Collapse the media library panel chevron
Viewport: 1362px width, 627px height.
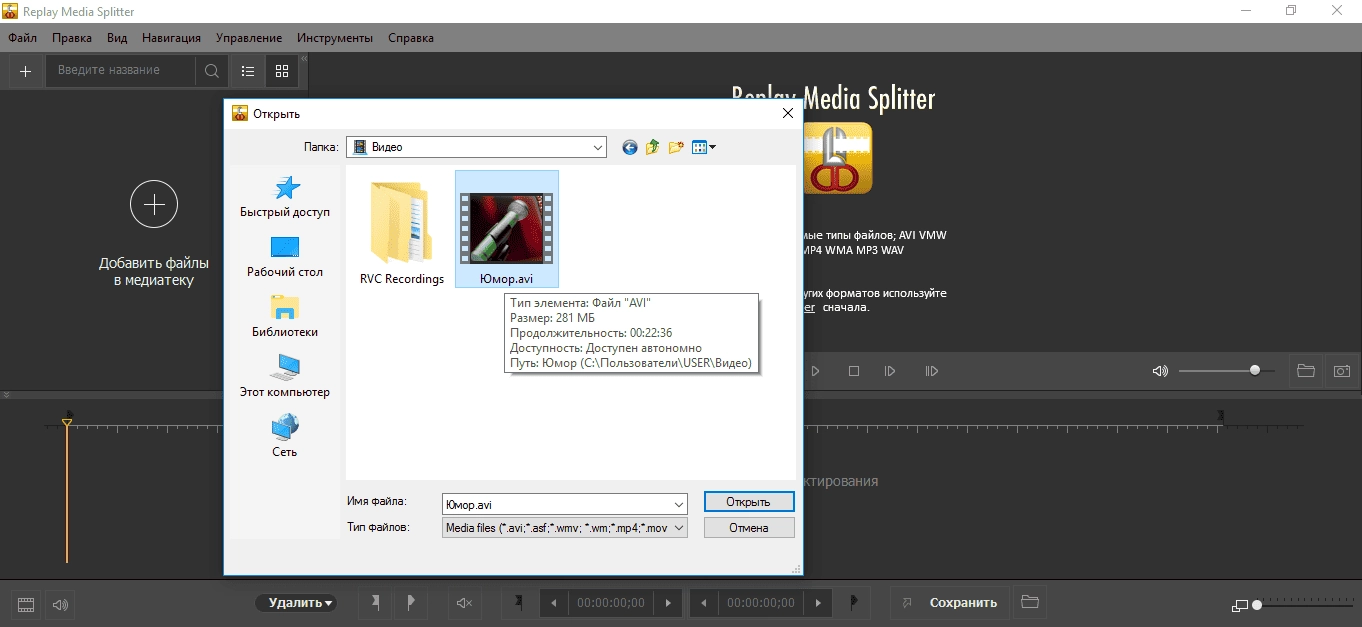(304, 59)
